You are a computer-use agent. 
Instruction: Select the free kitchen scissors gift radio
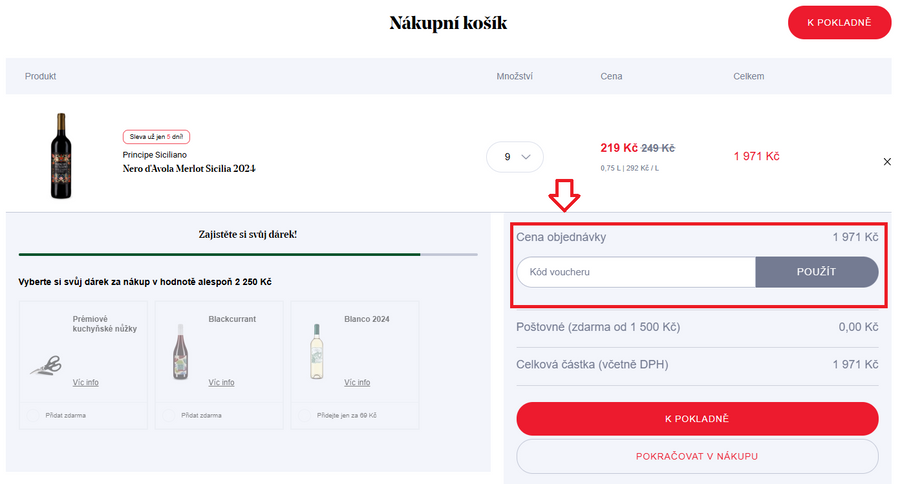tap(32, 414)
